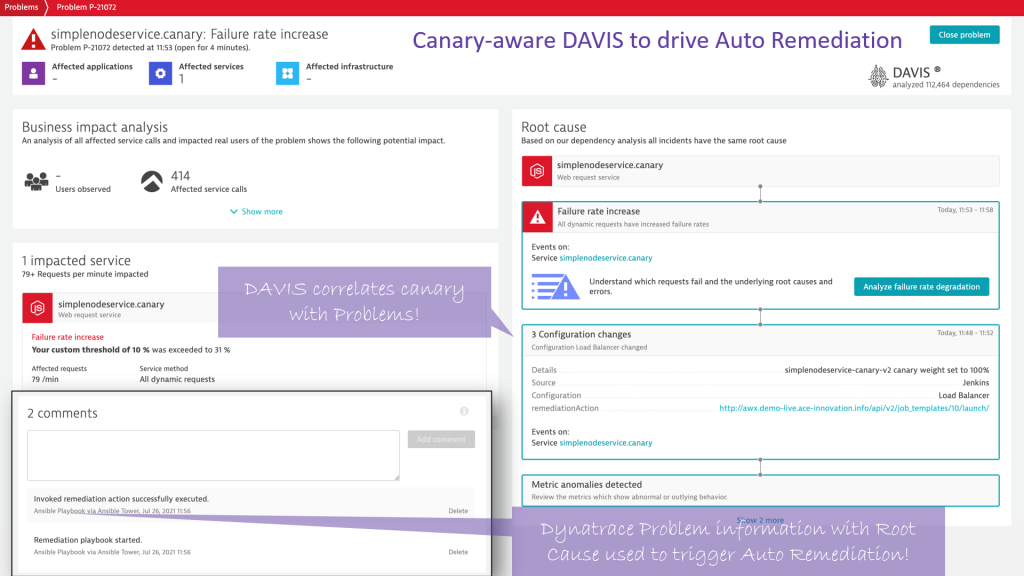Click 'All dynamic requests' service method value

(x=177, y=379)
